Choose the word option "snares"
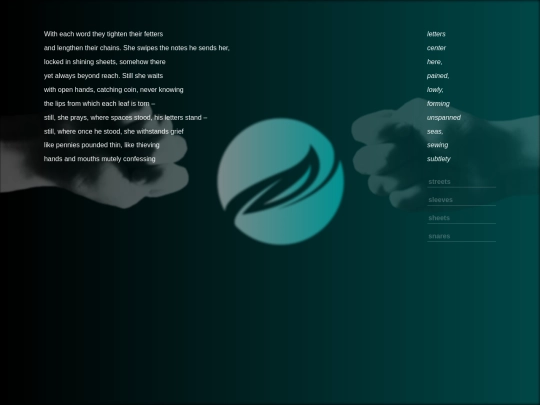This screenshot has height=405, width=540. pos(461,237)
